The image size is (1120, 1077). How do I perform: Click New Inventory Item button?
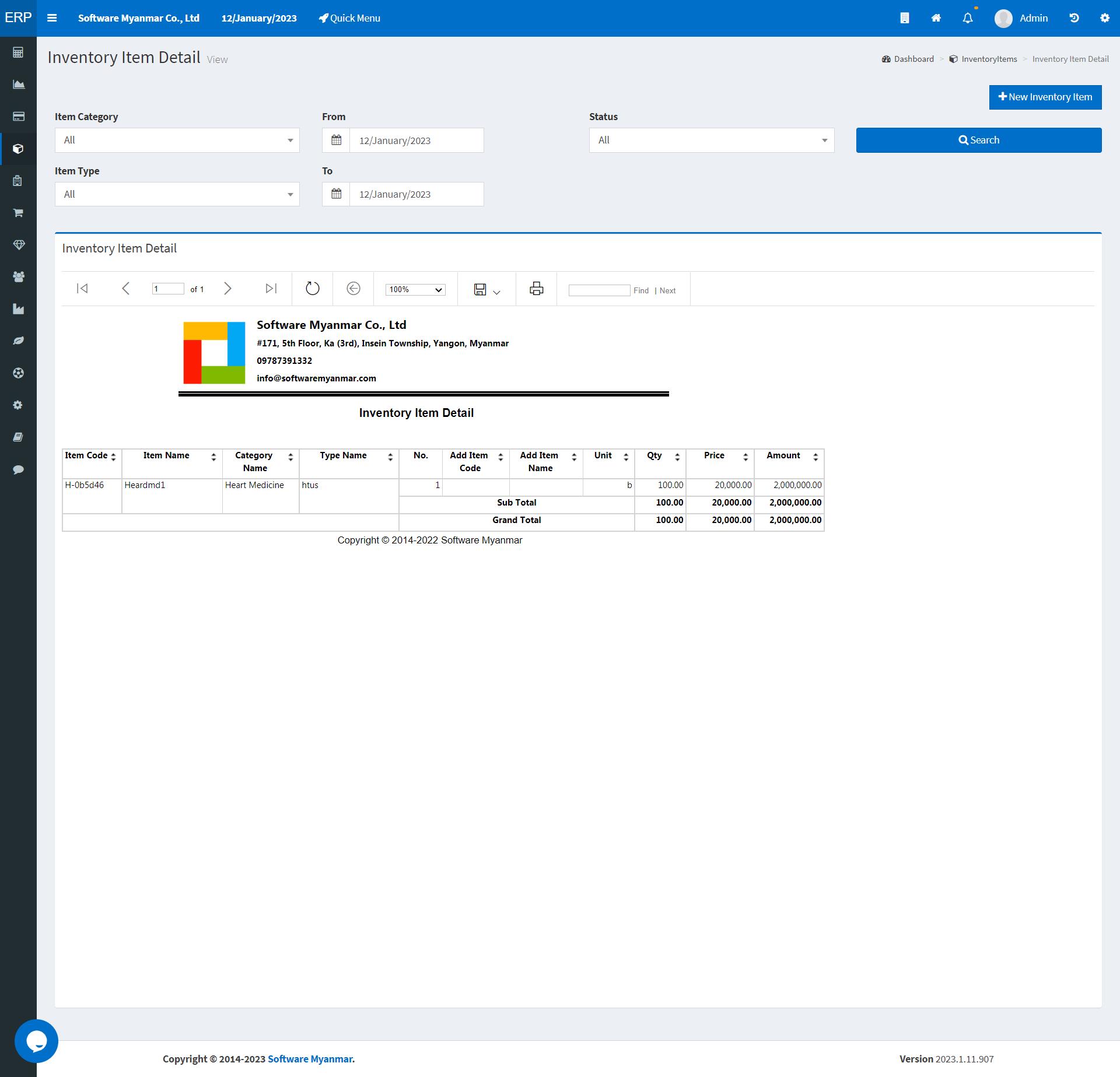coord(1045,97)
